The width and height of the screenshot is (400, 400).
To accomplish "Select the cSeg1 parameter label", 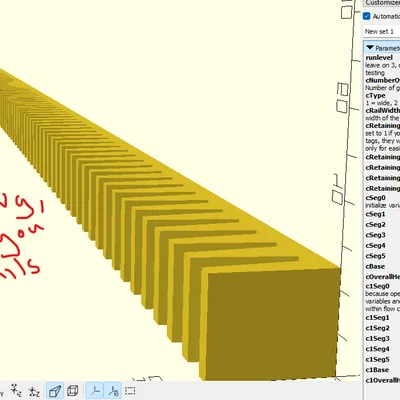I will (375, 214).
